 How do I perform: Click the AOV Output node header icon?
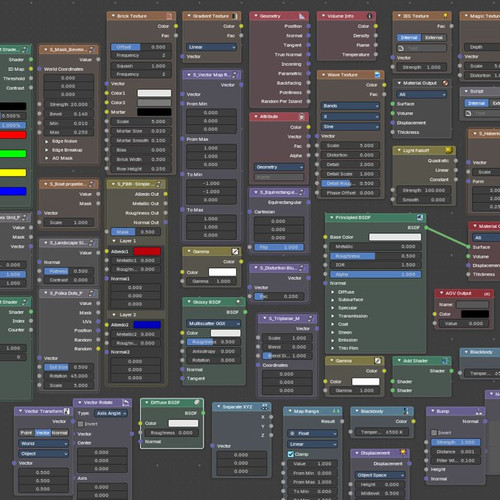pos(487,293)
